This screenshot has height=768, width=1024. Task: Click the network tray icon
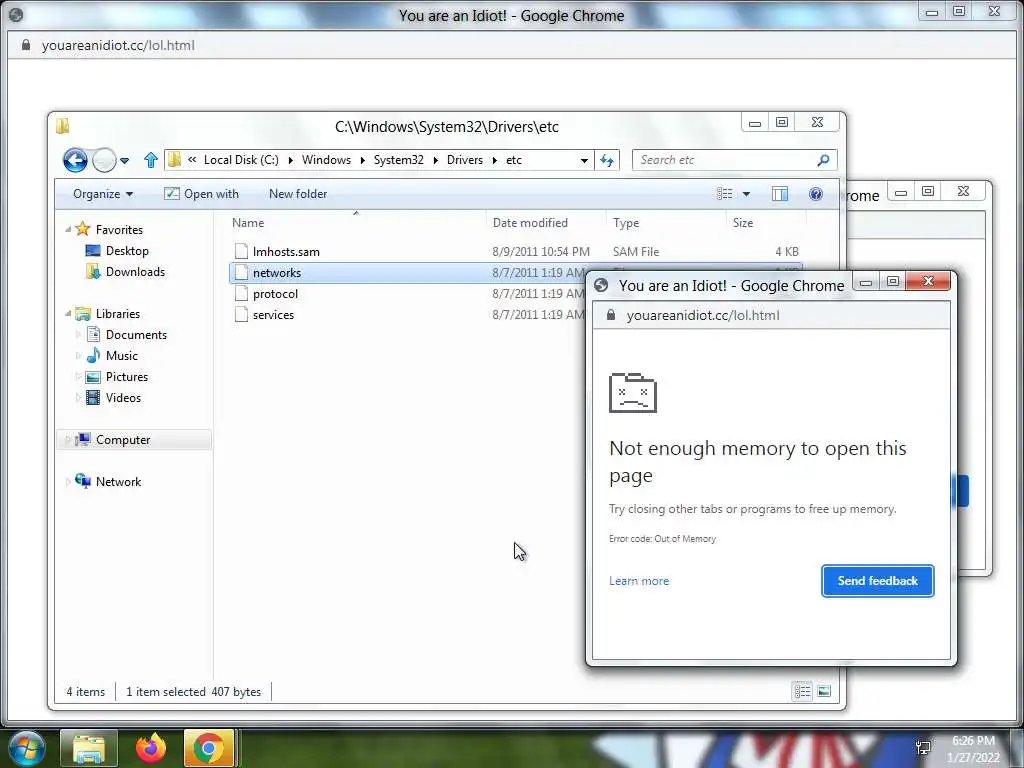tap(923, 748)
